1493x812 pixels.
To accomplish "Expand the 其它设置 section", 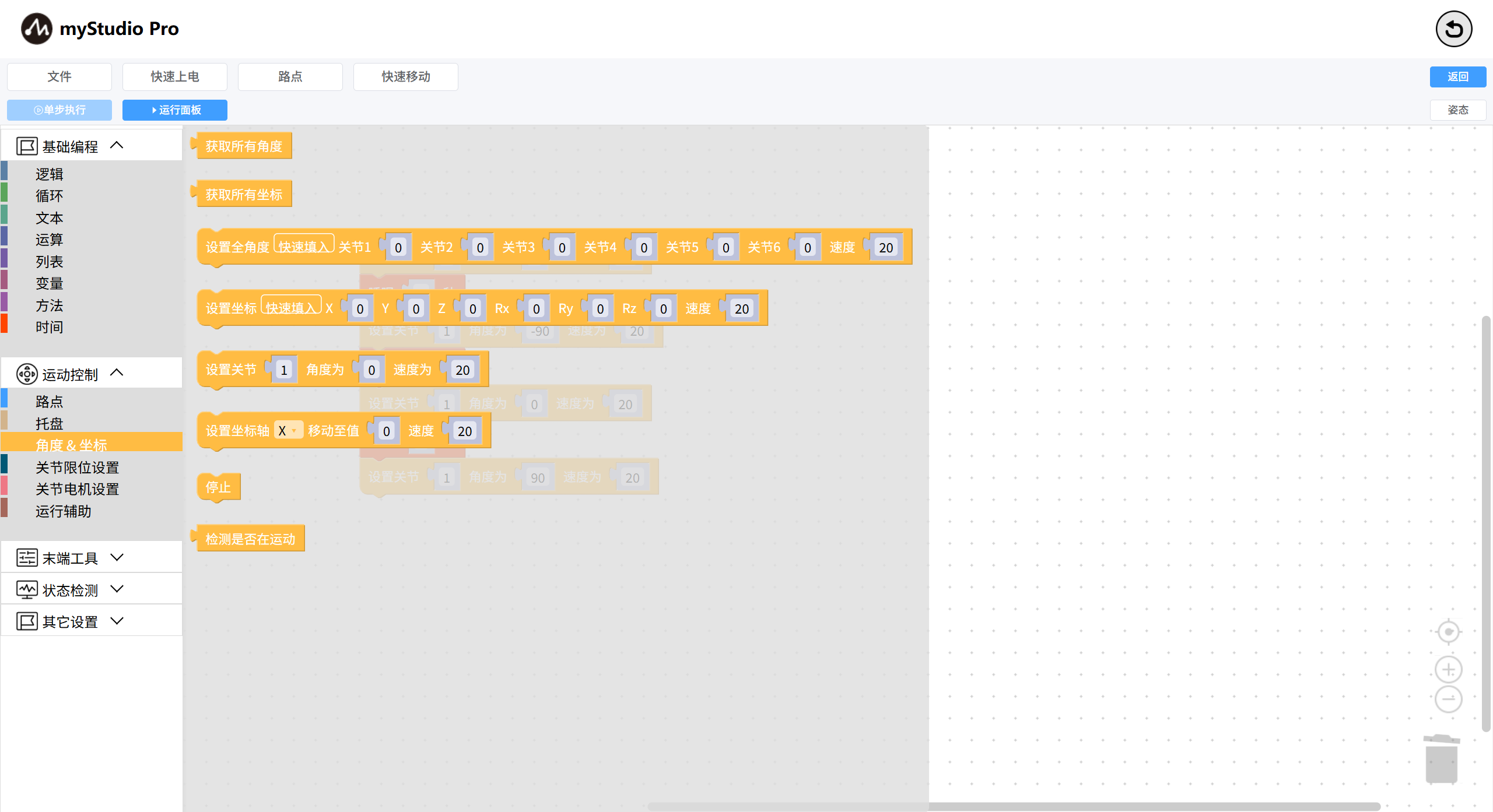I will coord(117,621).
